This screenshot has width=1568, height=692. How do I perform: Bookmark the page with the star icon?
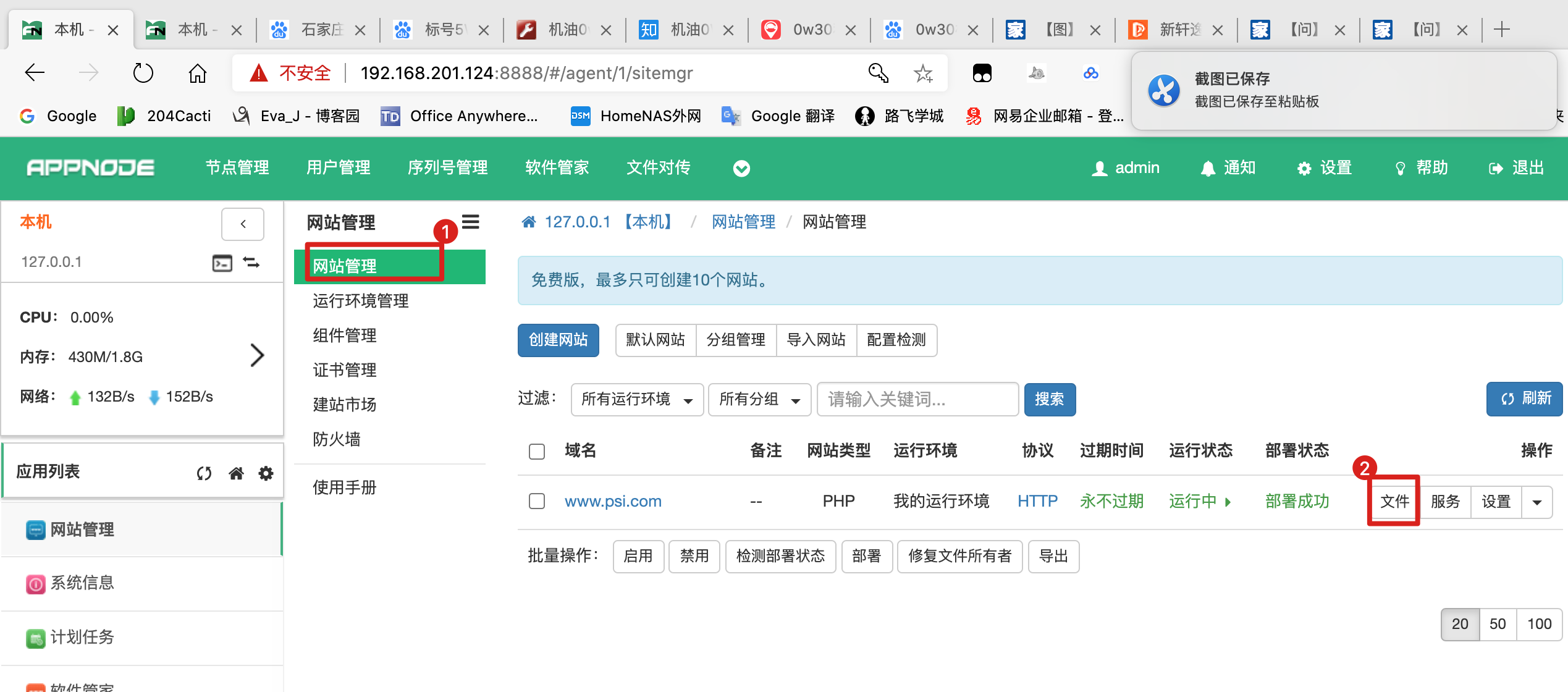click(923, 74)
